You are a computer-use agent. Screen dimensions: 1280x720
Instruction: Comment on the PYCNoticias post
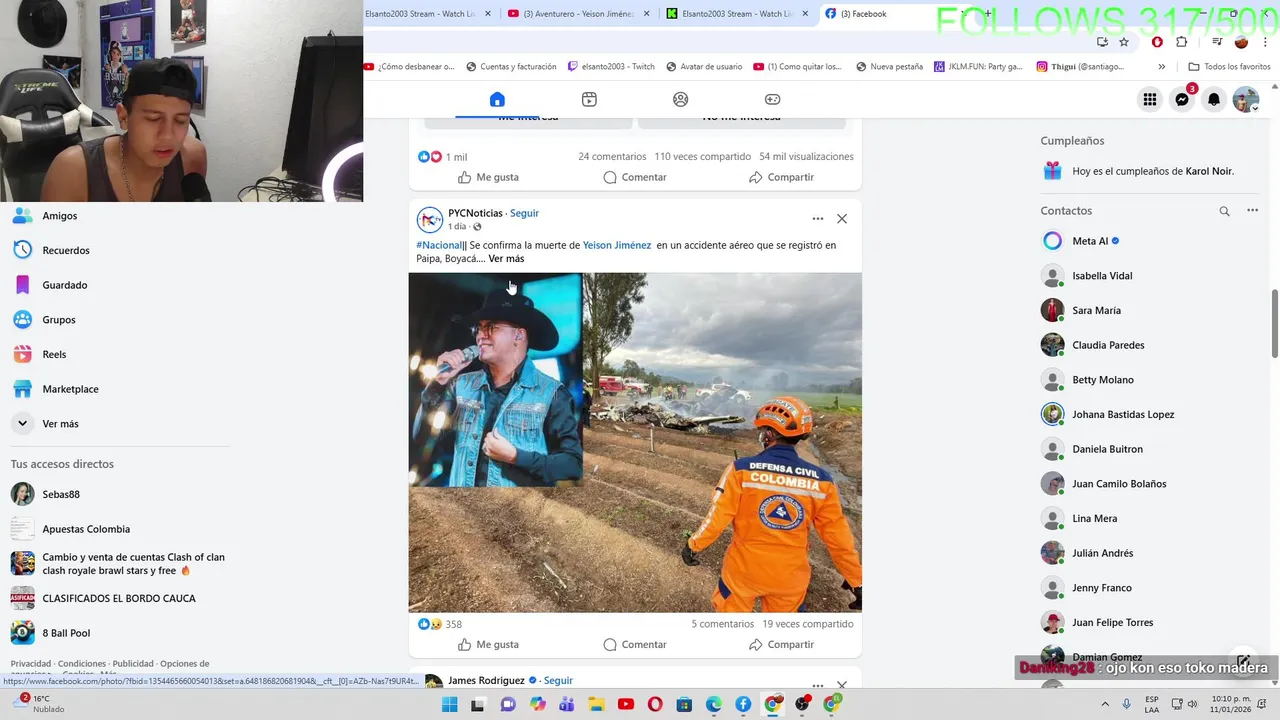635,645
